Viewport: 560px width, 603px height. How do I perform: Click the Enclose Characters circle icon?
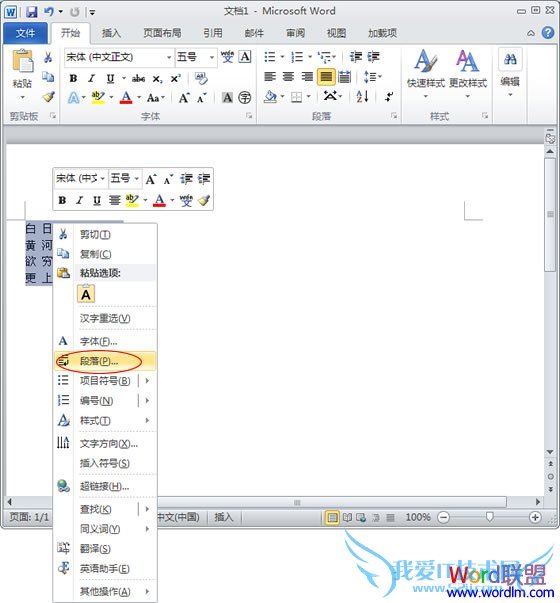[245, 97]
